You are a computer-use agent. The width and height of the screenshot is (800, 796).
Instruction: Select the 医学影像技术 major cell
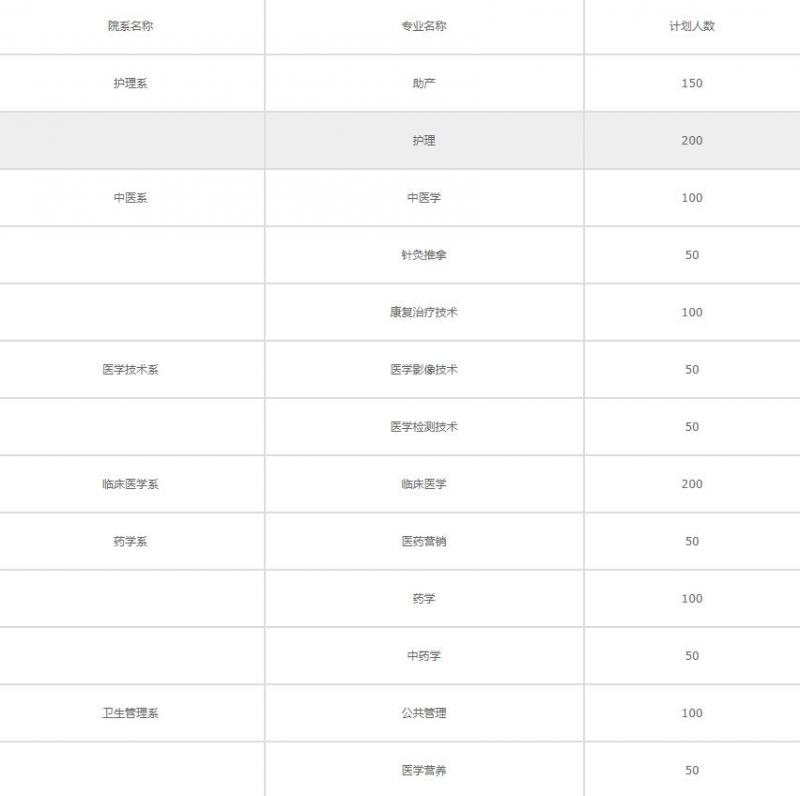point(424,370)
